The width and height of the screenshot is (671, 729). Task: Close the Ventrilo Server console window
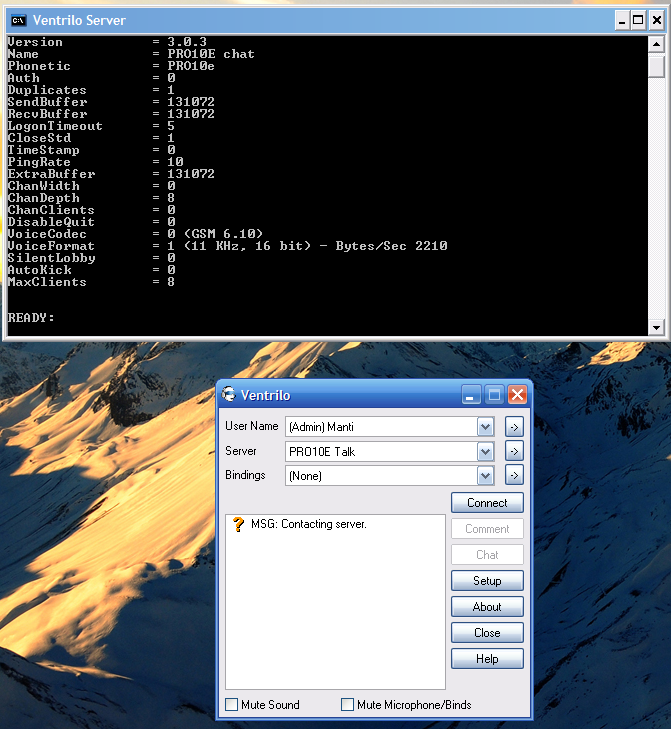pyautogui.click(x=657, y=20)
